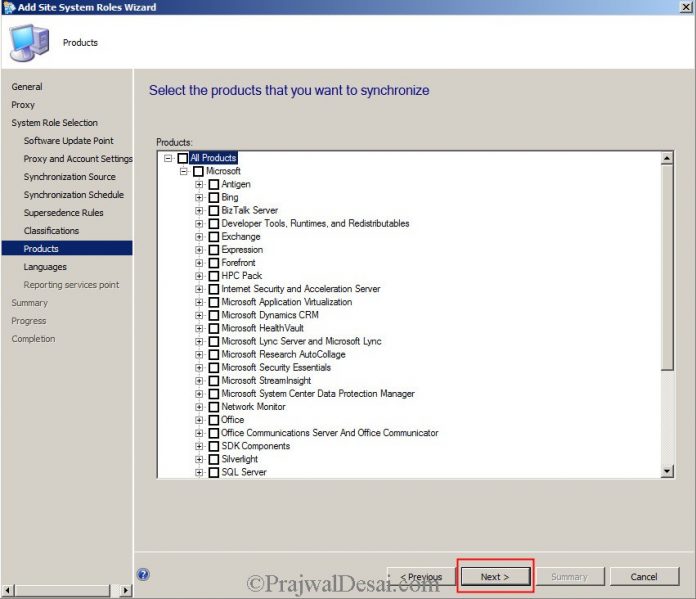Check the Silverlight checkbox
The height and width of the screenshot is (599, 696).
click(x=214, y=459)
